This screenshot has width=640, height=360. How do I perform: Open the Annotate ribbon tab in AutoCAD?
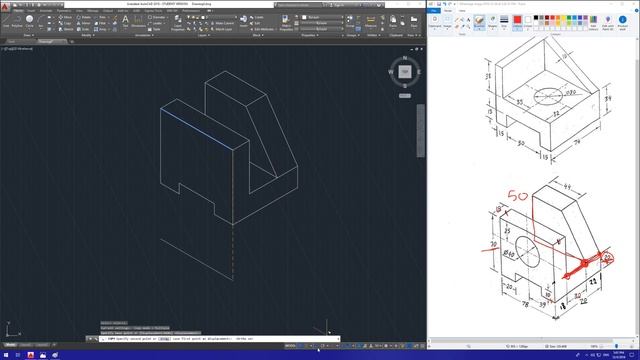[46, 11]
